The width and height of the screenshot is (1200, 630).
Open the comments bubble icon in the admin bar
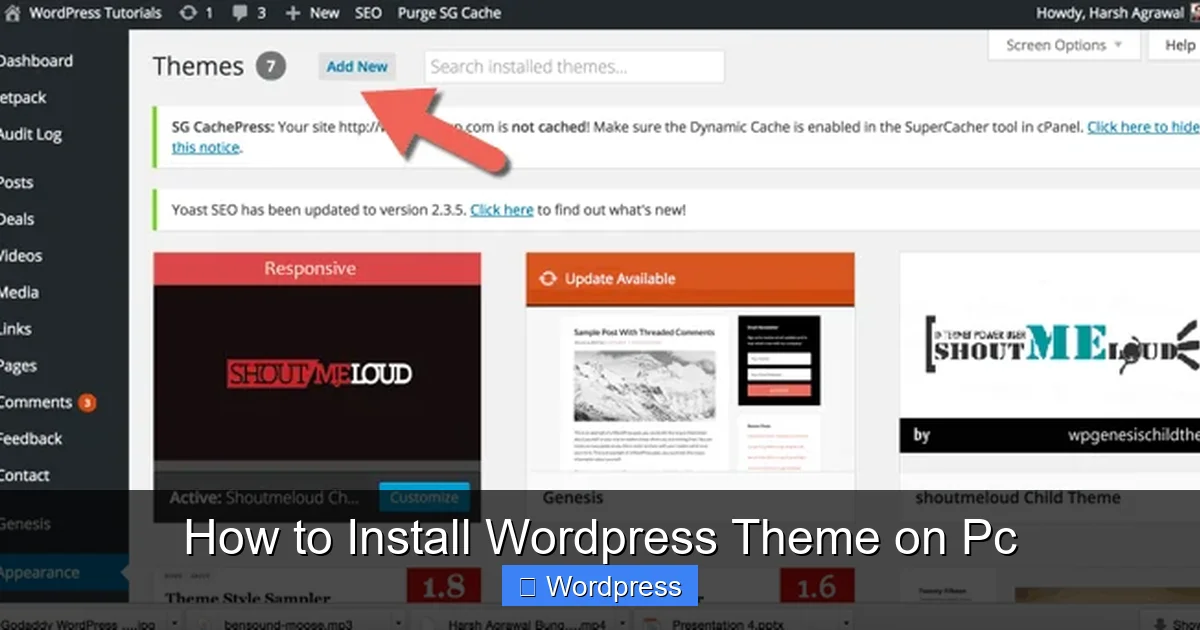pyautogui.click(x=239, y=14)
